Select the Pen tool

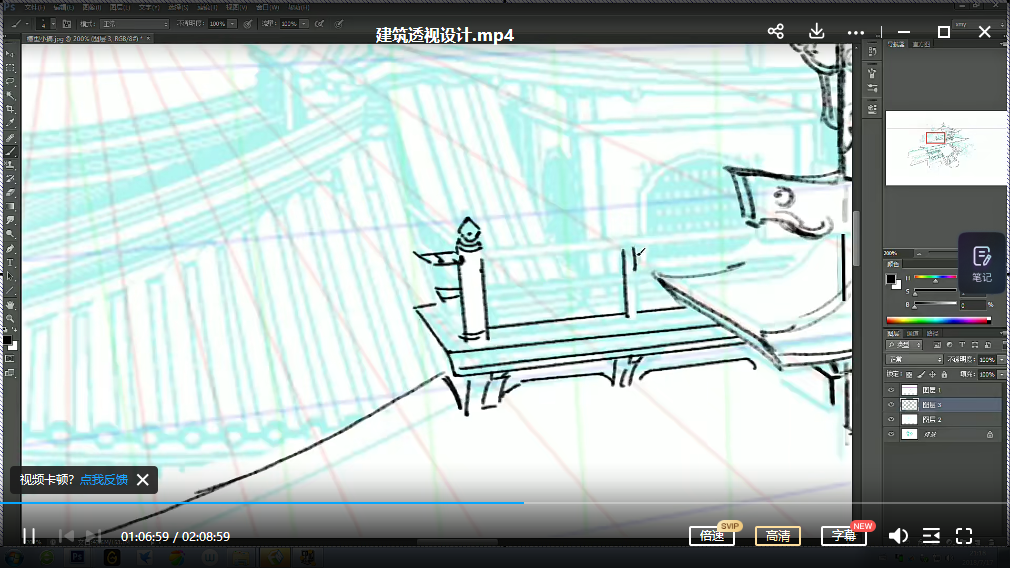10,249
